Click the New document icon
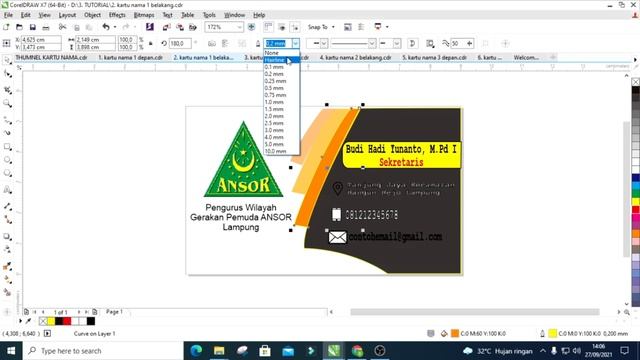640x360 pixels. click(6, 27)
